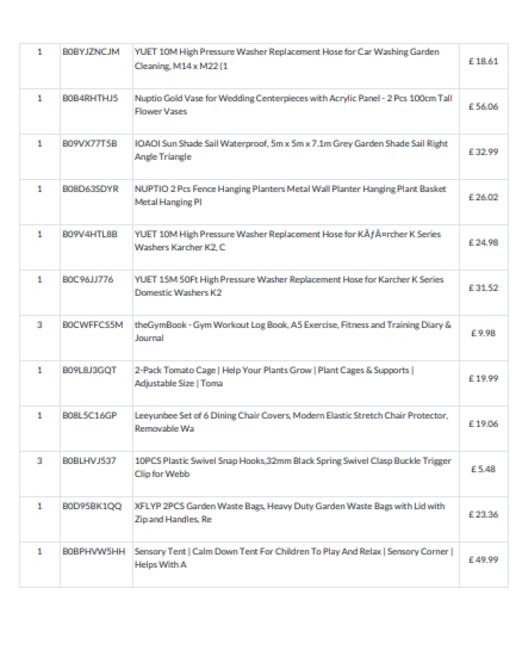This screenshot has width=522, height=650.
Task: Select the YUET 10M Car Washing hose description
Action: (x=287, y=59)
